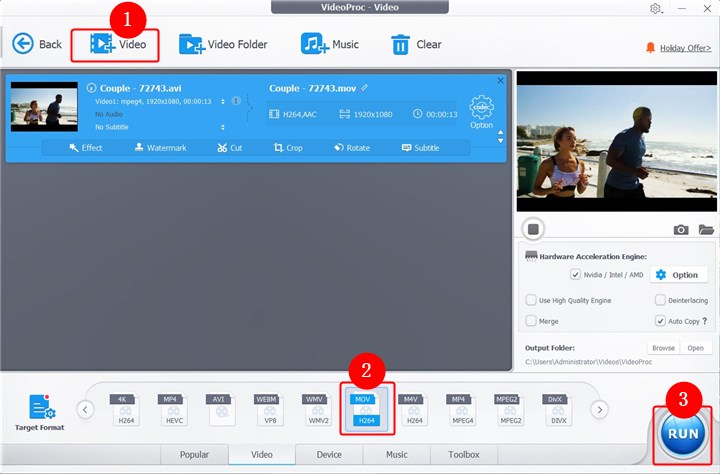Switch to the Music tab
This screenshot has height=474, width=720.
[x=397, y=455]
